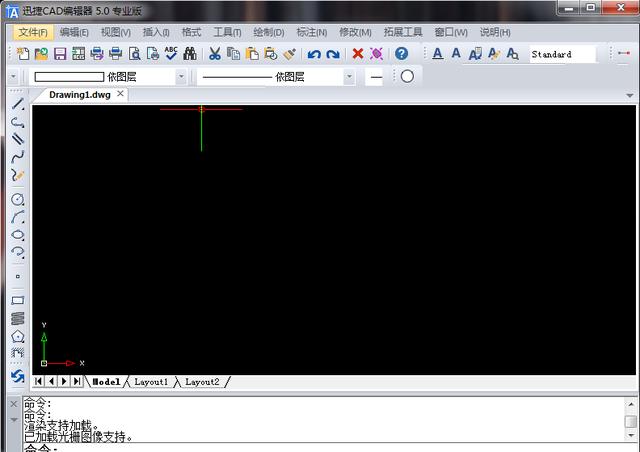Screen dimensions: 640x452
Task: Expand the tab list arrow at right
Action: tap(630, 96)
